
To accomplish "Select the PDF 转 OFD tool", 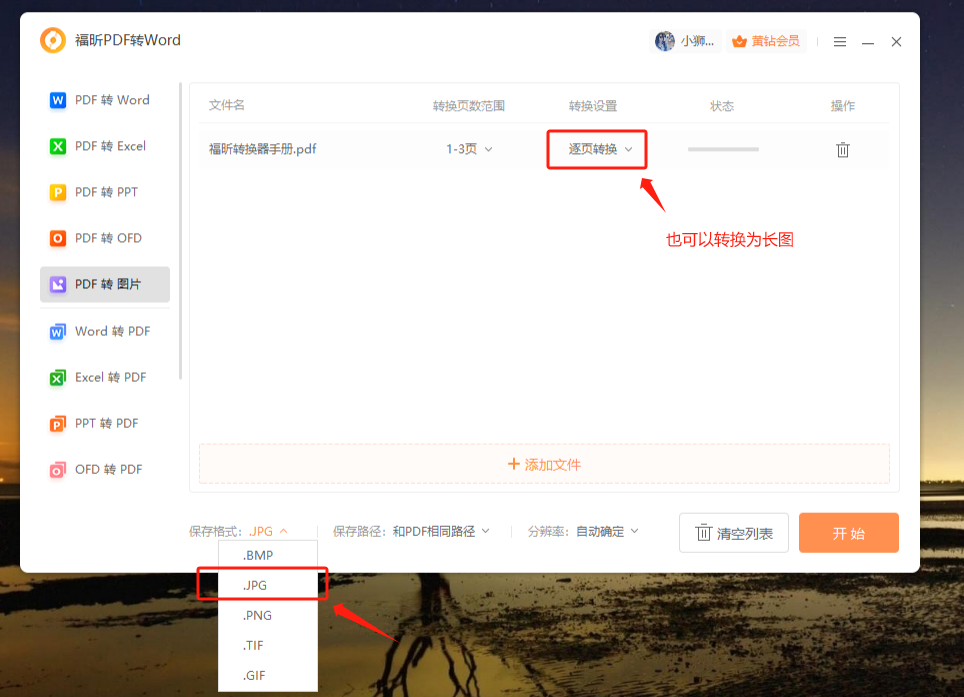I will point(104,238).
